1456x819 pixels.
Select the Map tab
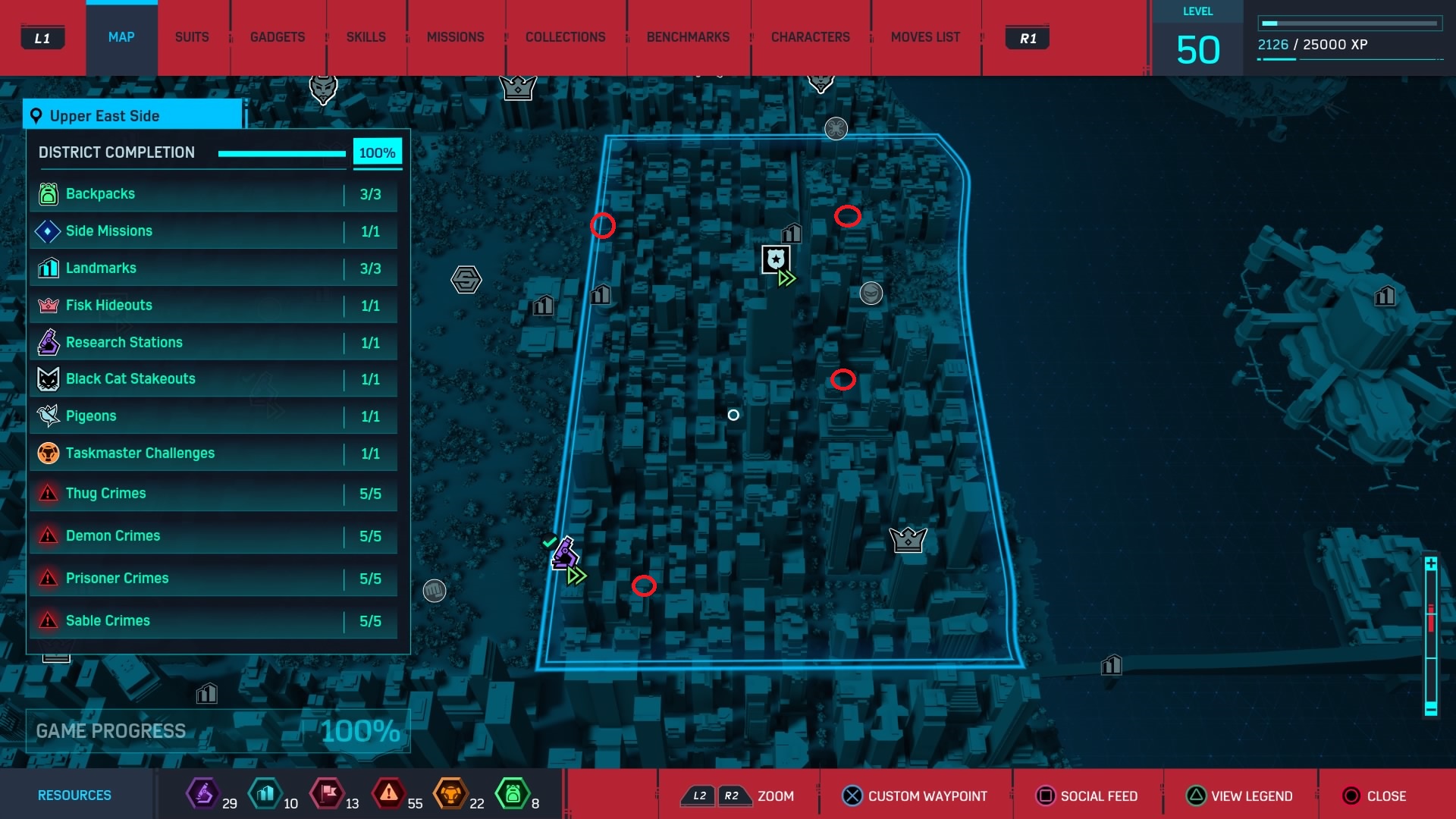121,37
